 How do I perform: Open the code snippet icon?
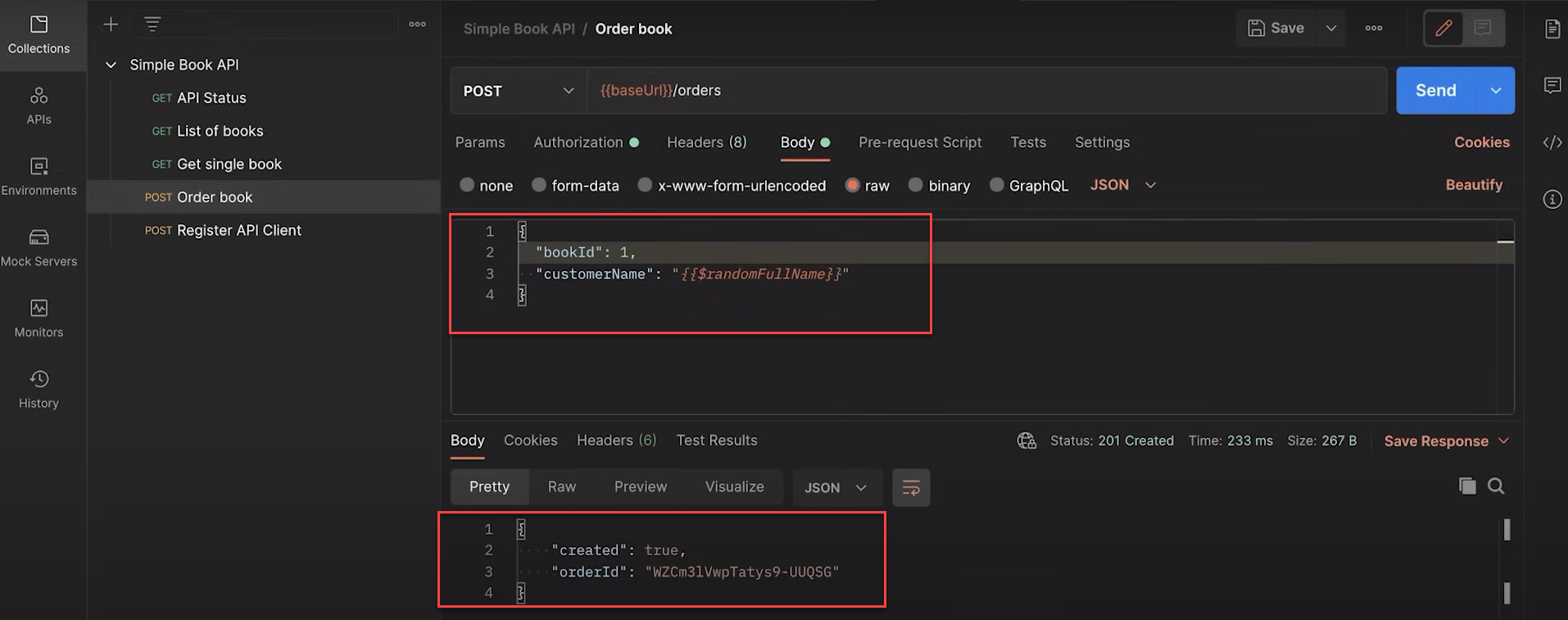[1552, 143]
